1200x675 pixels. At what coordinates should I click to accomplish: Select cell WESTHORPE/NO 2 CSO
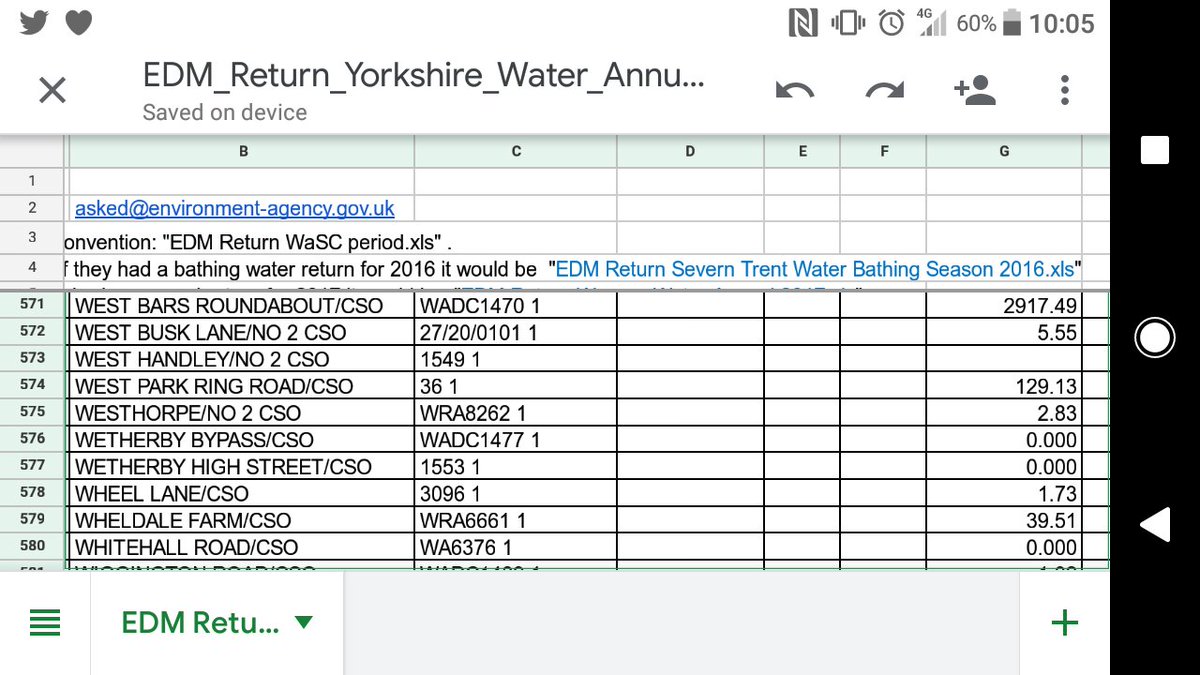pyautogui.click(x=241, y=413)
